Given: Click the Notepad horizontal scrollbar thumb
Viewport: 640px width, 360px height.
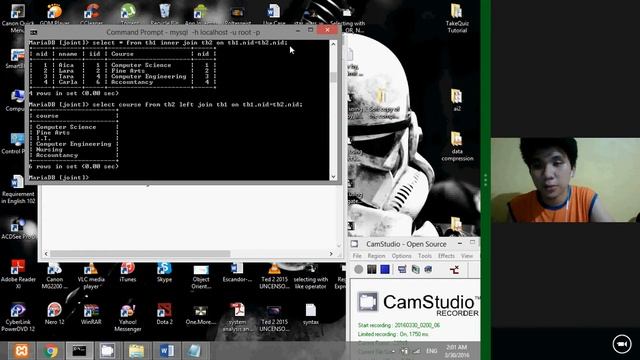Looking at the screenshot, I should pos(140,254).
